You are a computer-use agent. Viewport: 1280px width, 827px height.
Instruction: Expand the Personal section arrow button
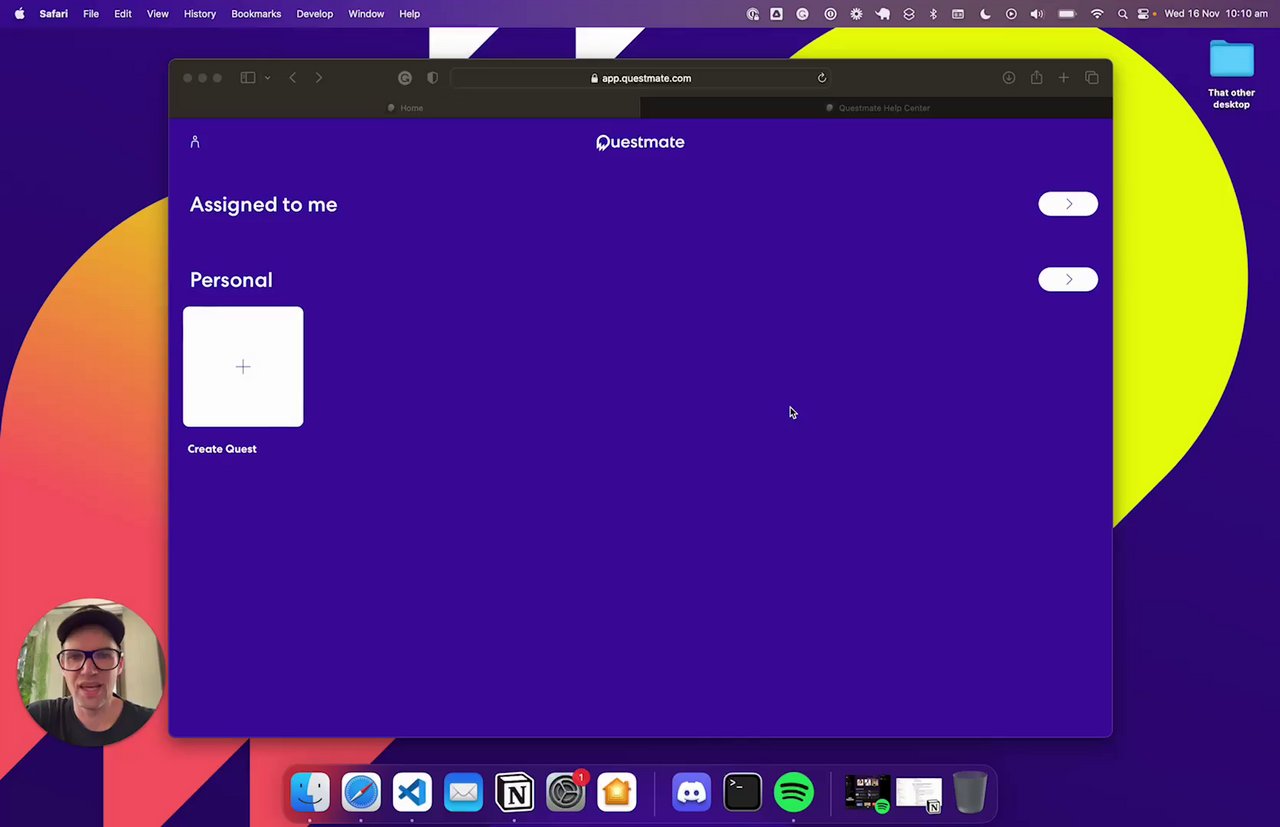1068,279
